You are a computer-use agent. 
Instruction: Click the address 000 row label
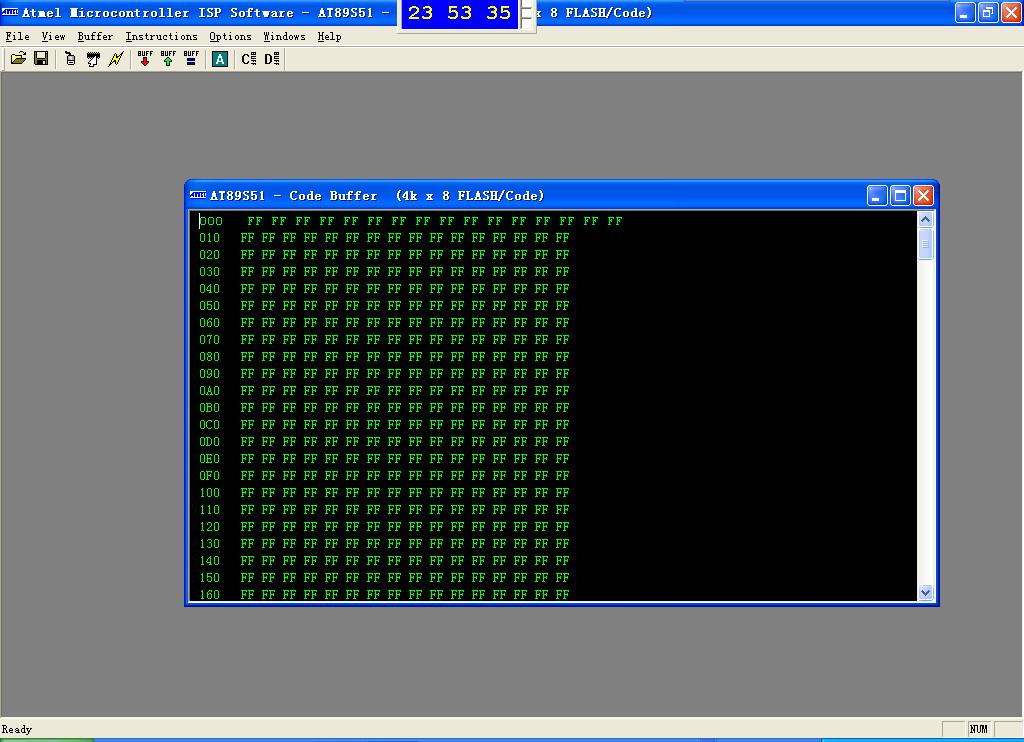click(211, 221)
